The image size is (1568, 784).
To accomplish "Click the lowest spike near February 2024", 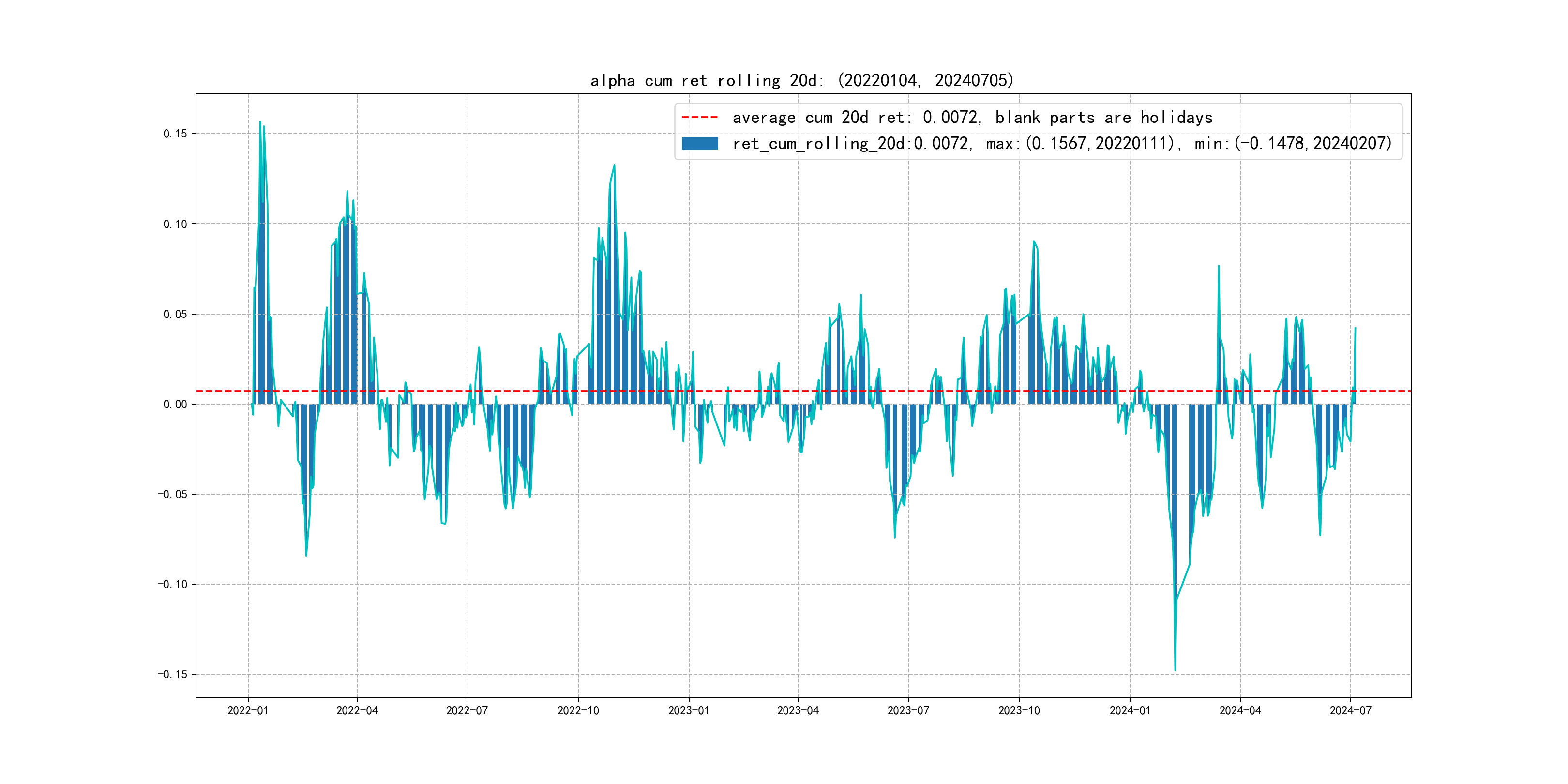I will click(1175, 668).
